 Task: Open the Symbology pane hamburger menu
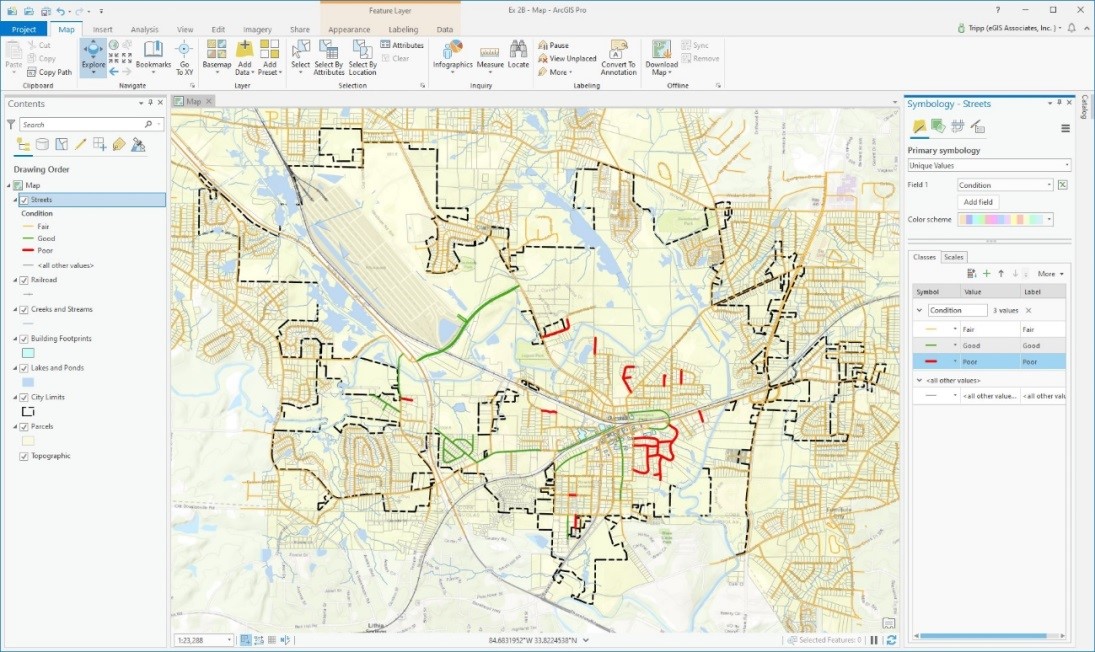1065,128
